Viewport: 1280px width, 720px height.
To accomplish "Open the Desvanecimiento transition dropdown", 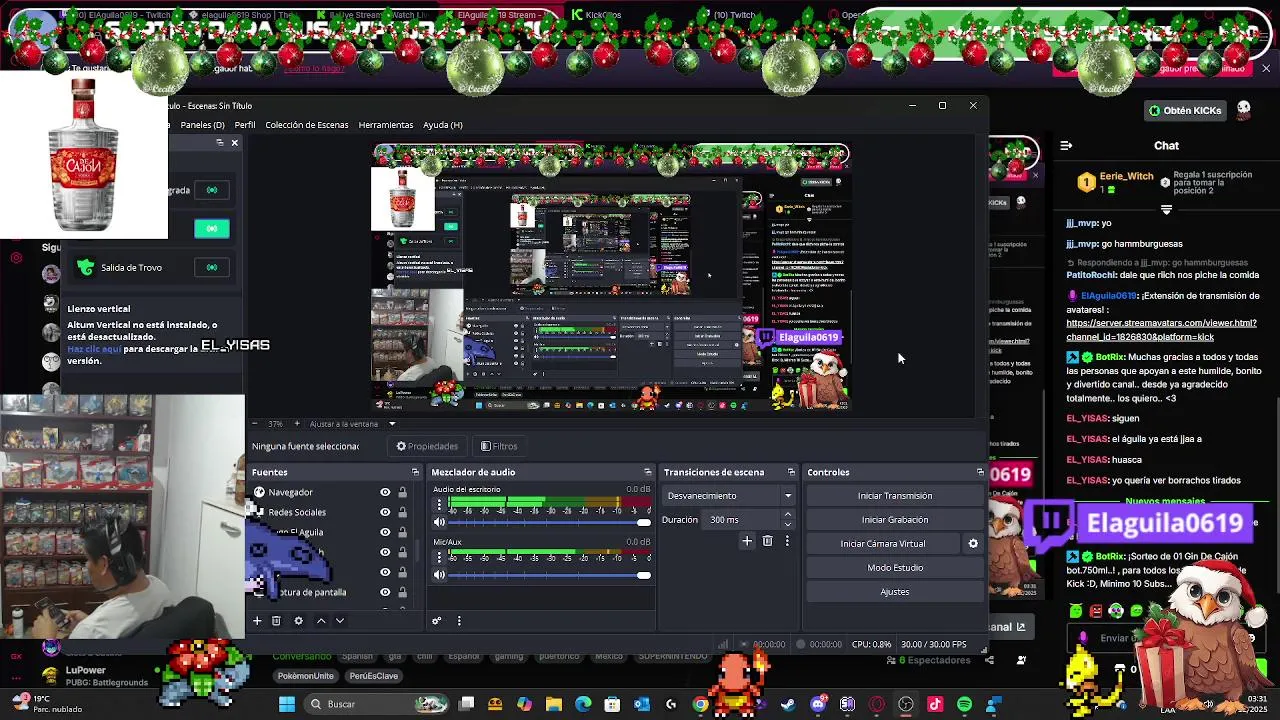I will (730, 496).
